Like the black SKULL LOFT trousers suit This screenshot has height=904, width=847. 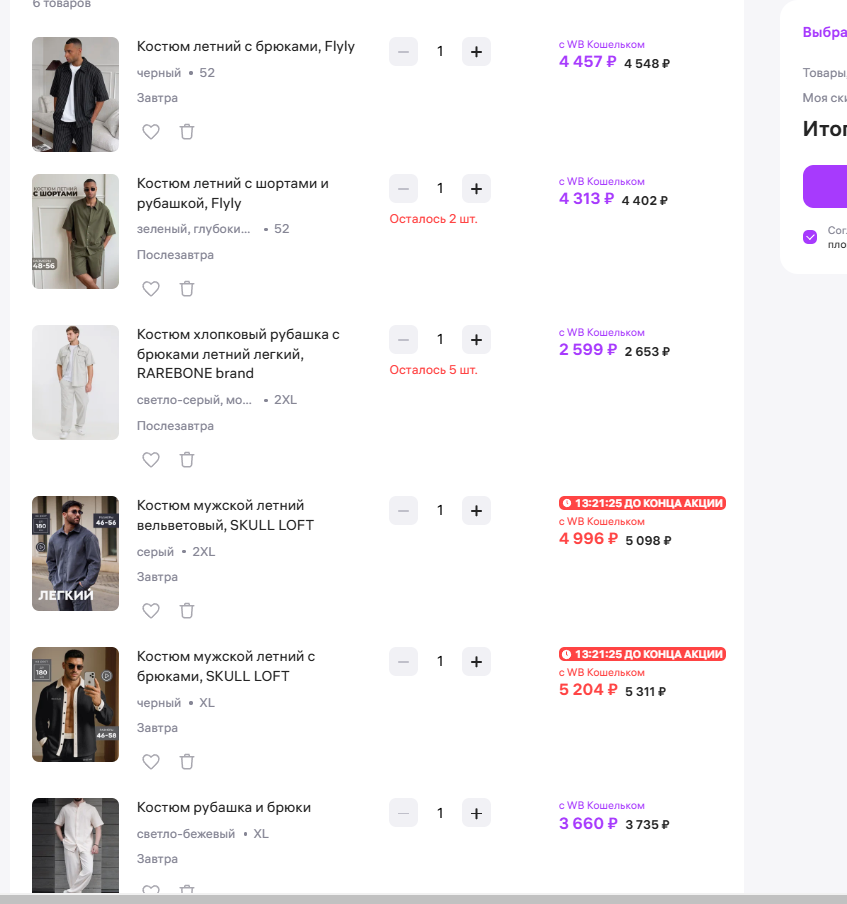click(151, 762)
